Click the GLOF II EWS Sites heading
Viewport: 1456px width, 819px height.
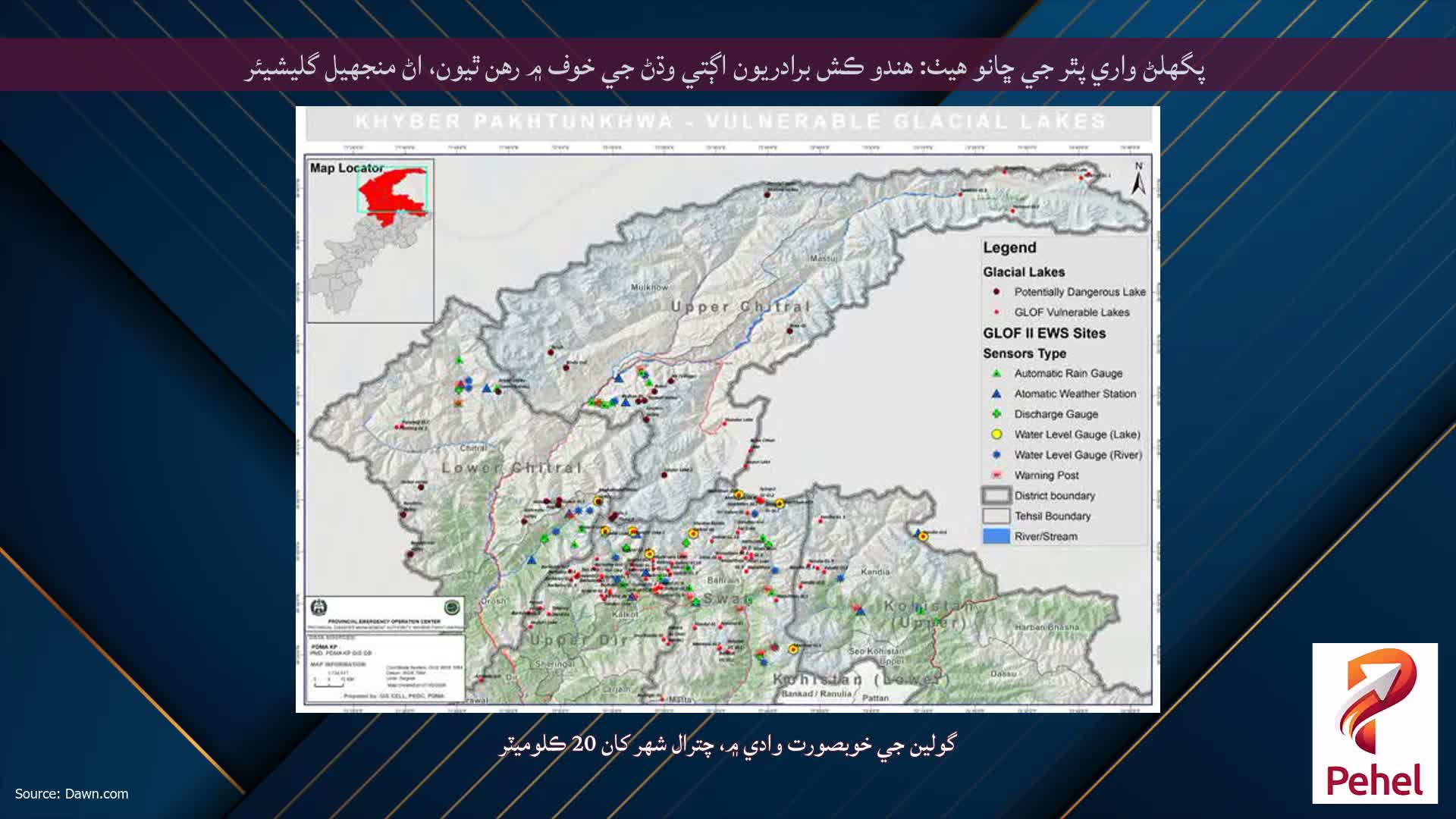pos(1044,334)
